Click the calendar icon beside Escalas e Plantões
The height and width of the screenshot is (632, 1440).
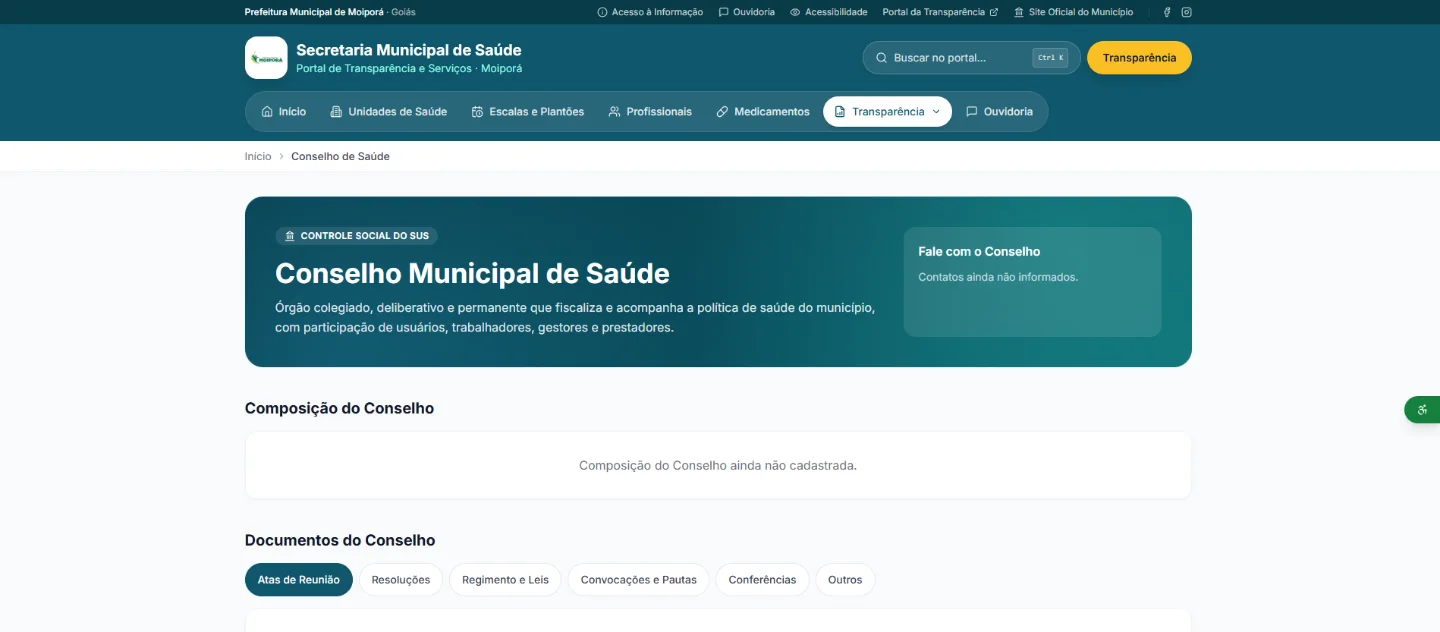pyautogui.click(x=477, y=112)
